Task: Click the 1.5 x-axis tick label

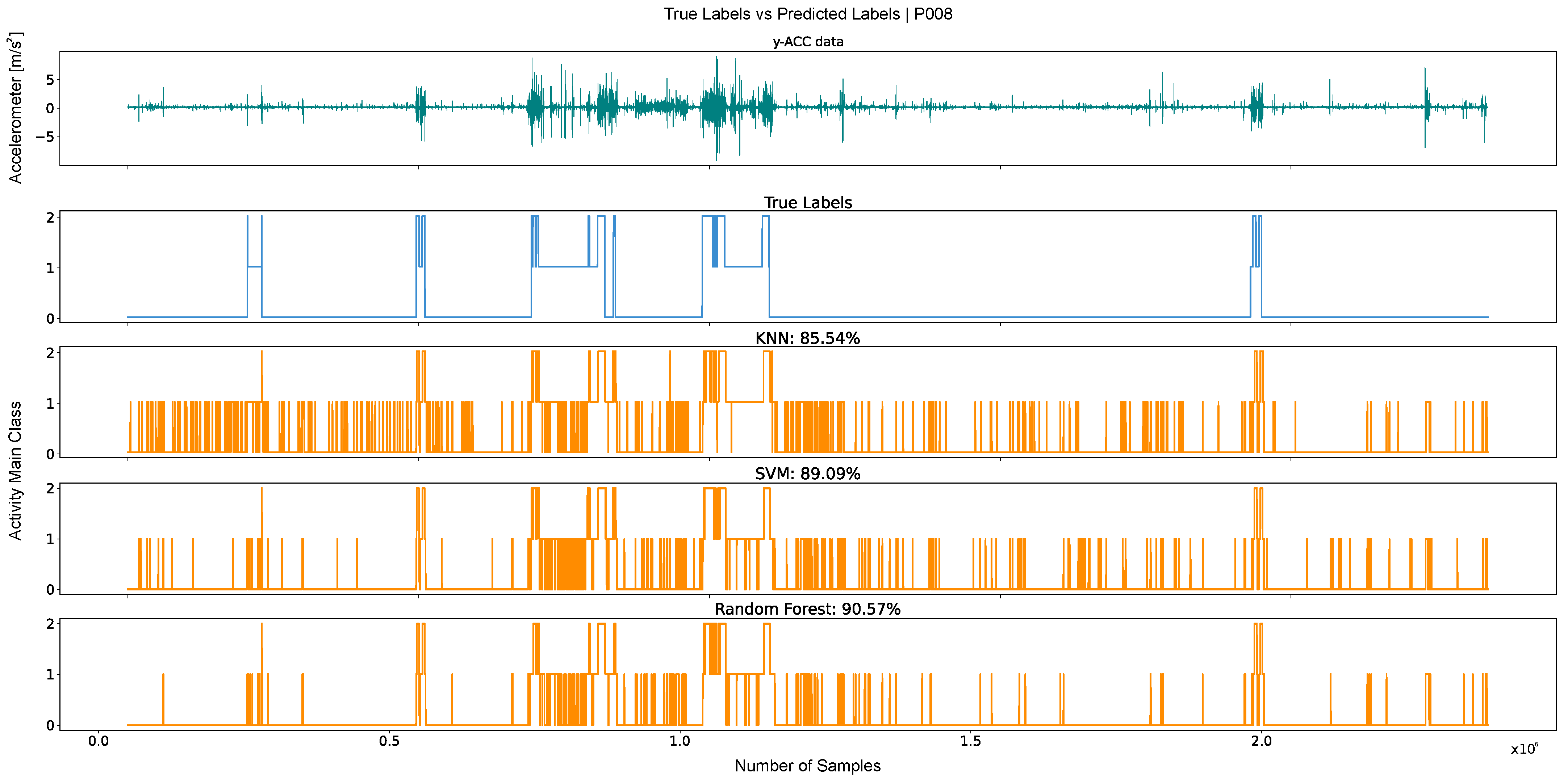Action: click(971, 741)
